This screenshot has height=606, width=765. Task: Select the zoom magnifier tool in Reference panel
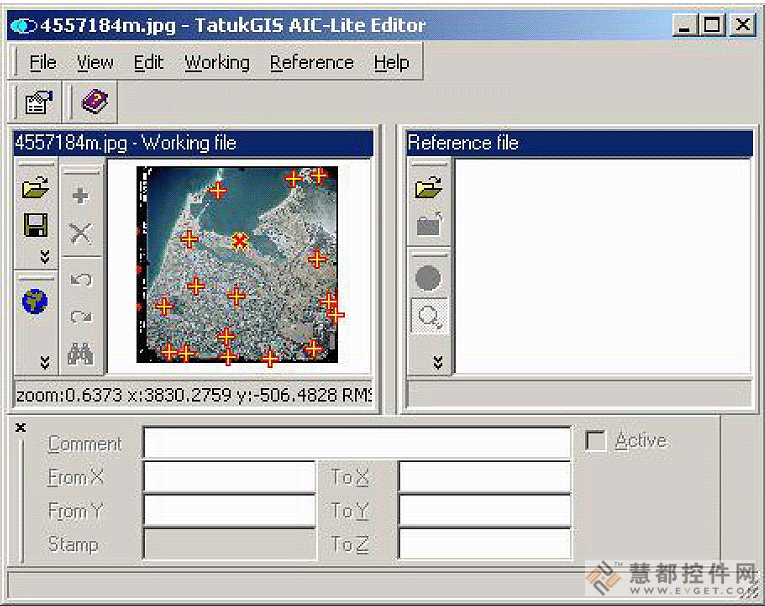429,316
